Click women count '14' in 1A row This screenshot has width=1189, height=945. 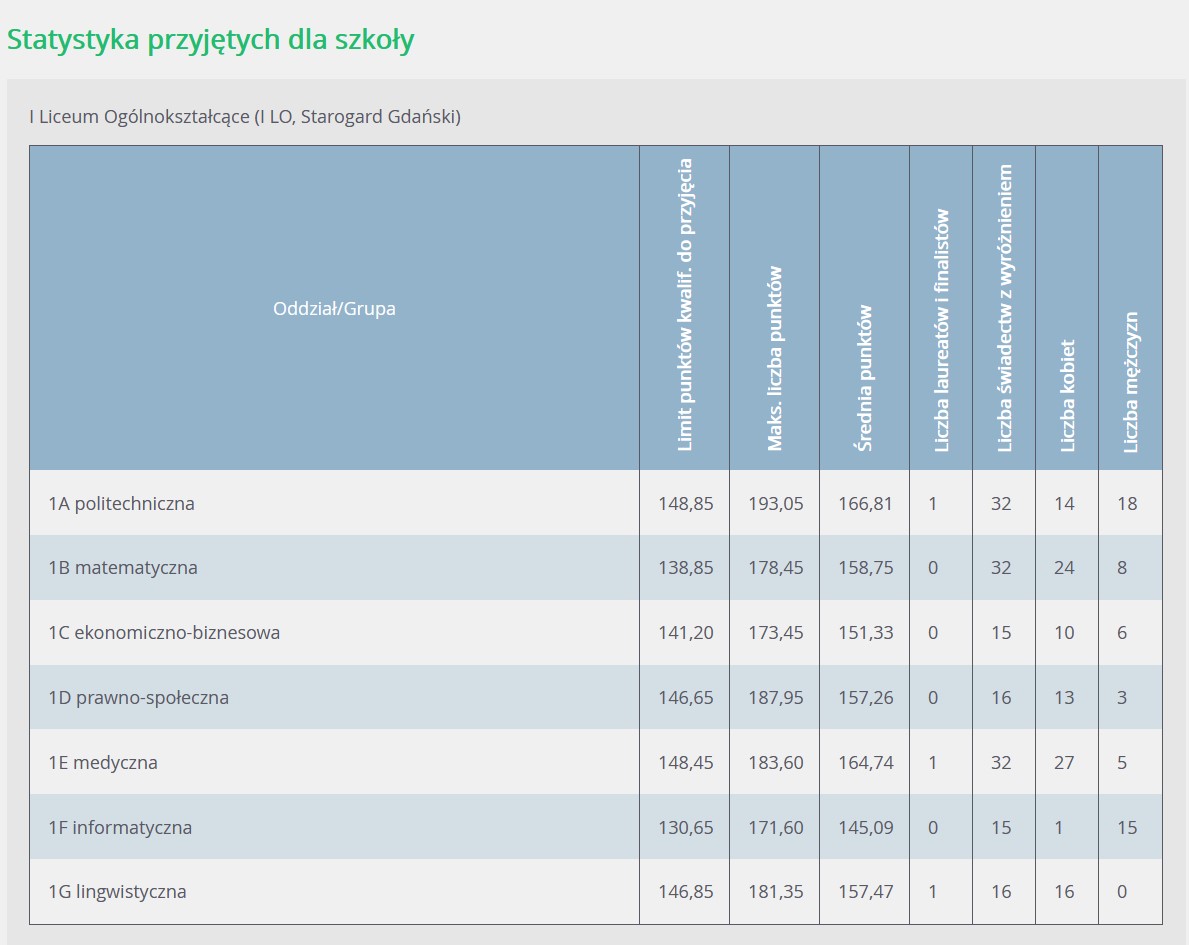coord(1064,504)
